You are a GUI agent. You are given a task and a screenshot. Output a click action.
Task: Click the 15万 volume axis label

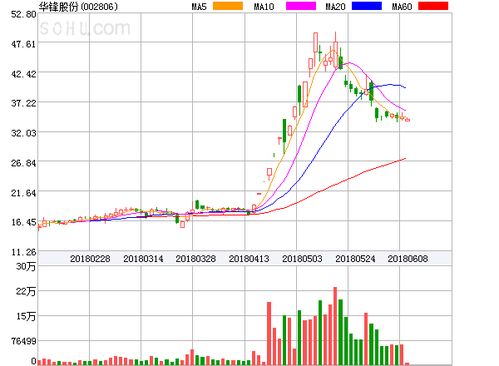(26, 316)
